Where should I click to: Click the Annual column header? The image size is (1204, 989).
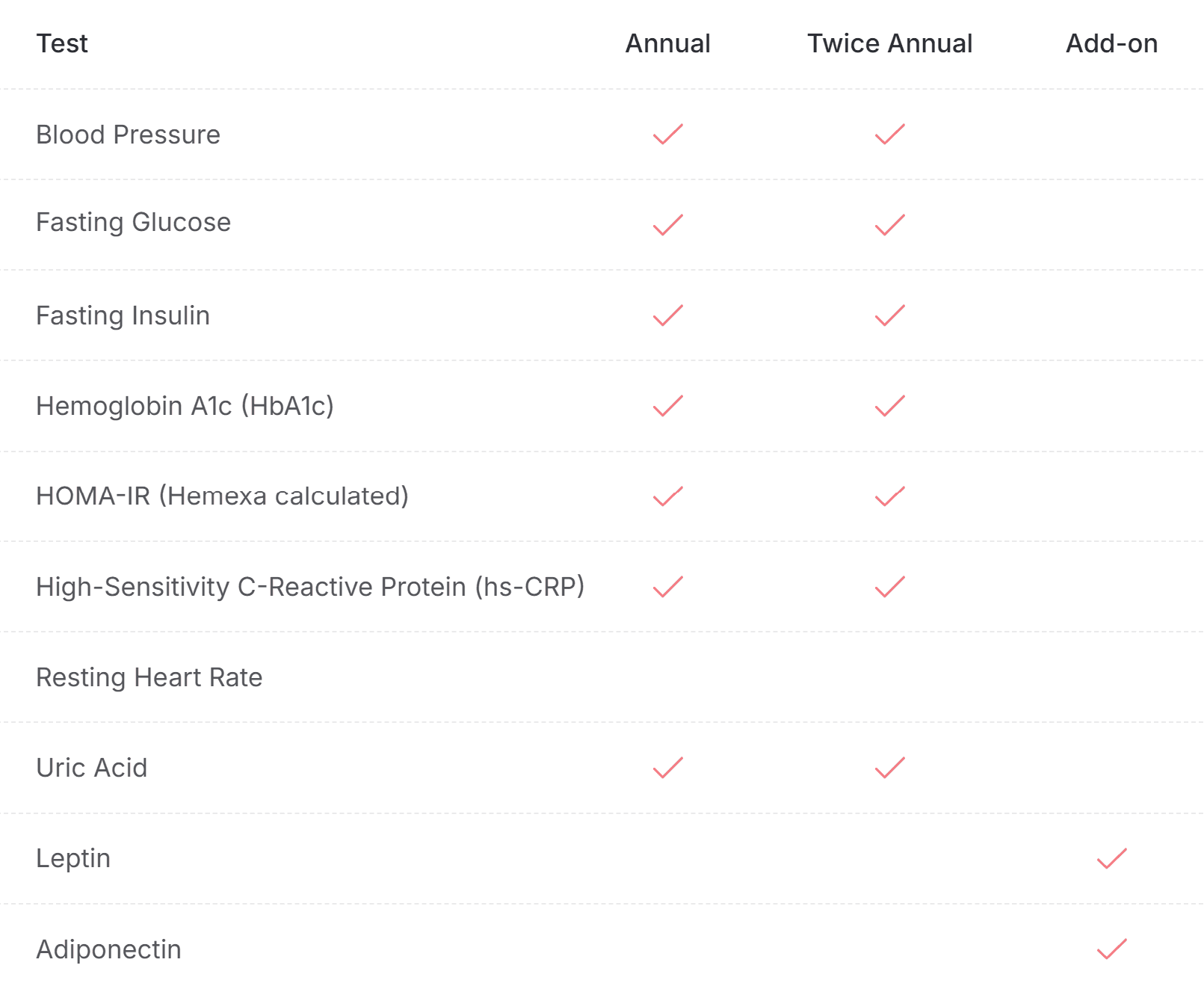point(668,43)
